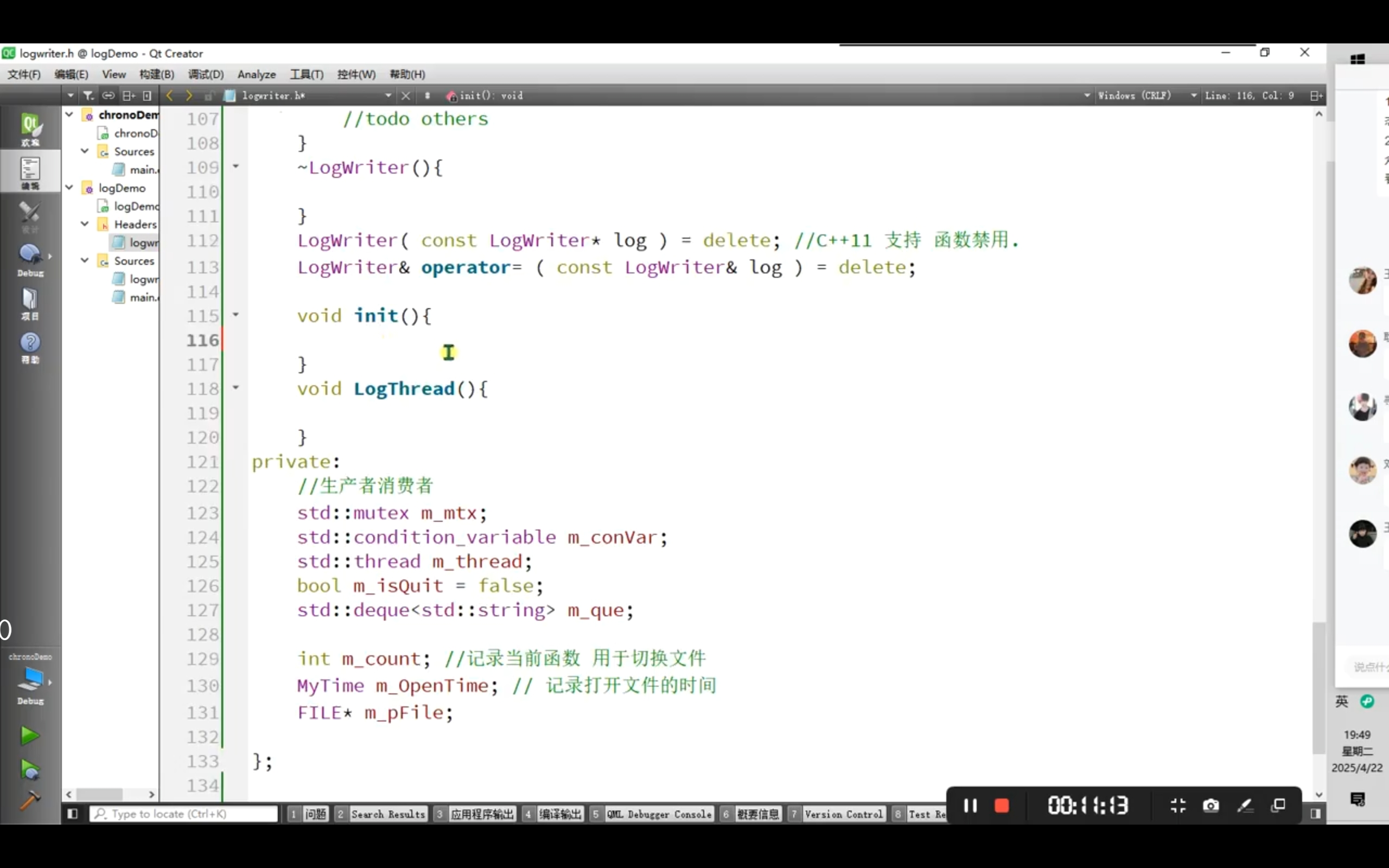Open Search Results output pane tab
This screenshot has width=1389, height=868.
pos(387,814)
